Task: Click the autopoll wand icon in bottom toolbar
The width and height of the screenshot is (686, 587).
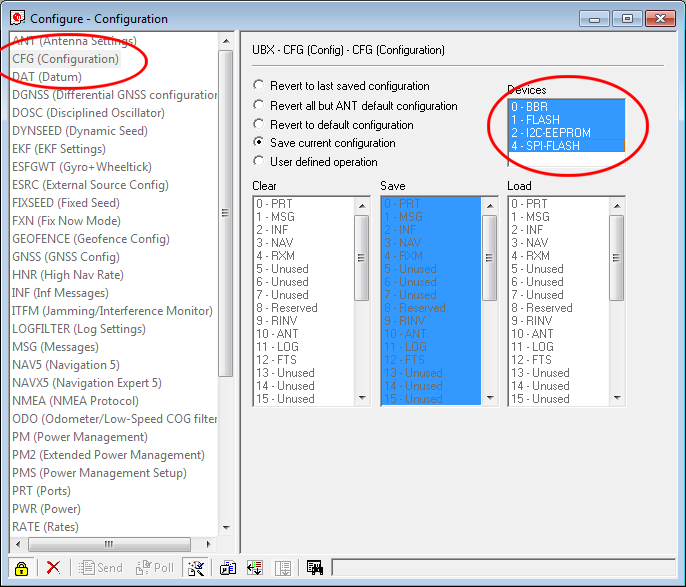Action: coord(196,567)
